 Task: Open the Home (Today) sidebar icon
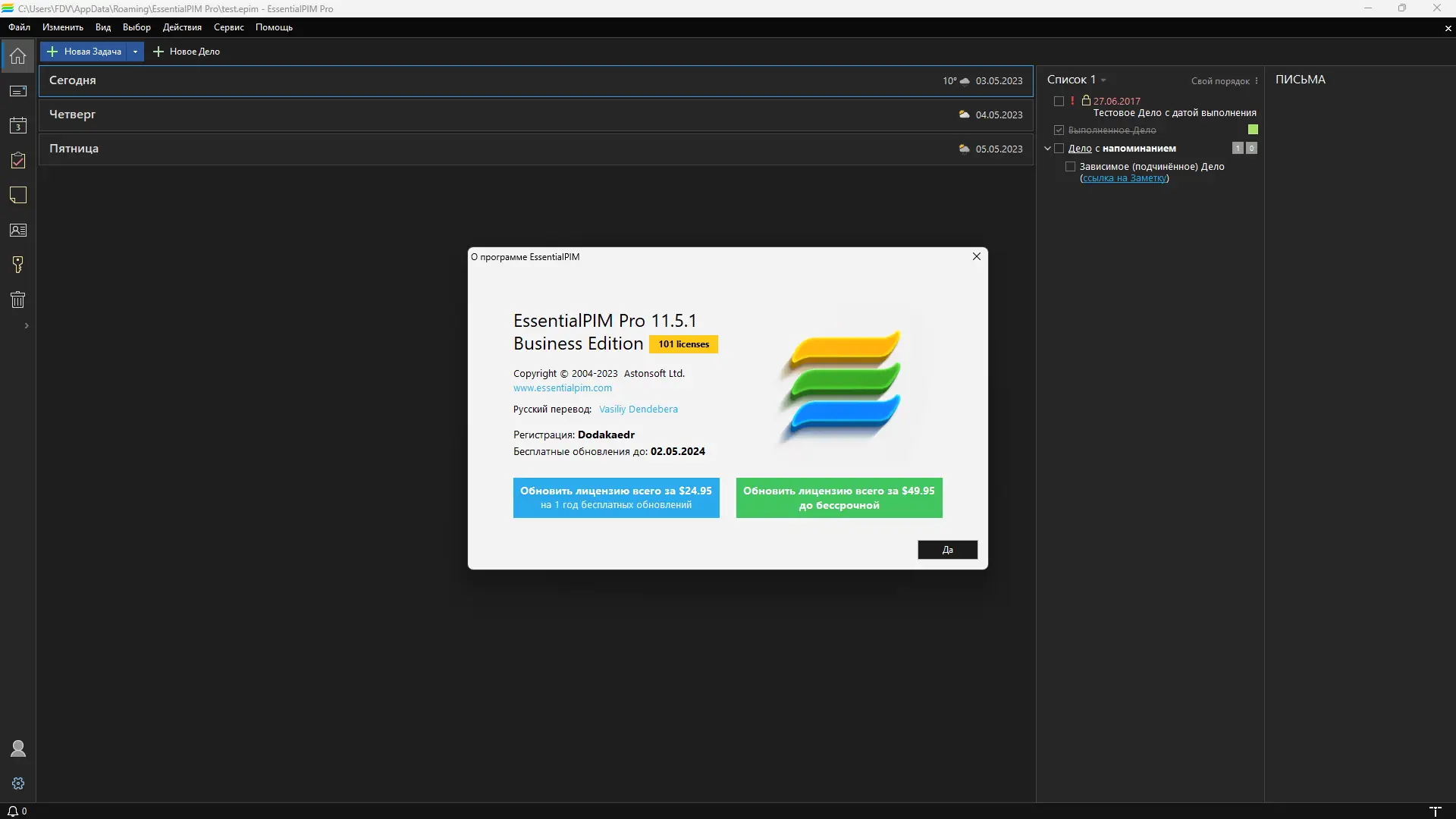[x=18, y=56]
